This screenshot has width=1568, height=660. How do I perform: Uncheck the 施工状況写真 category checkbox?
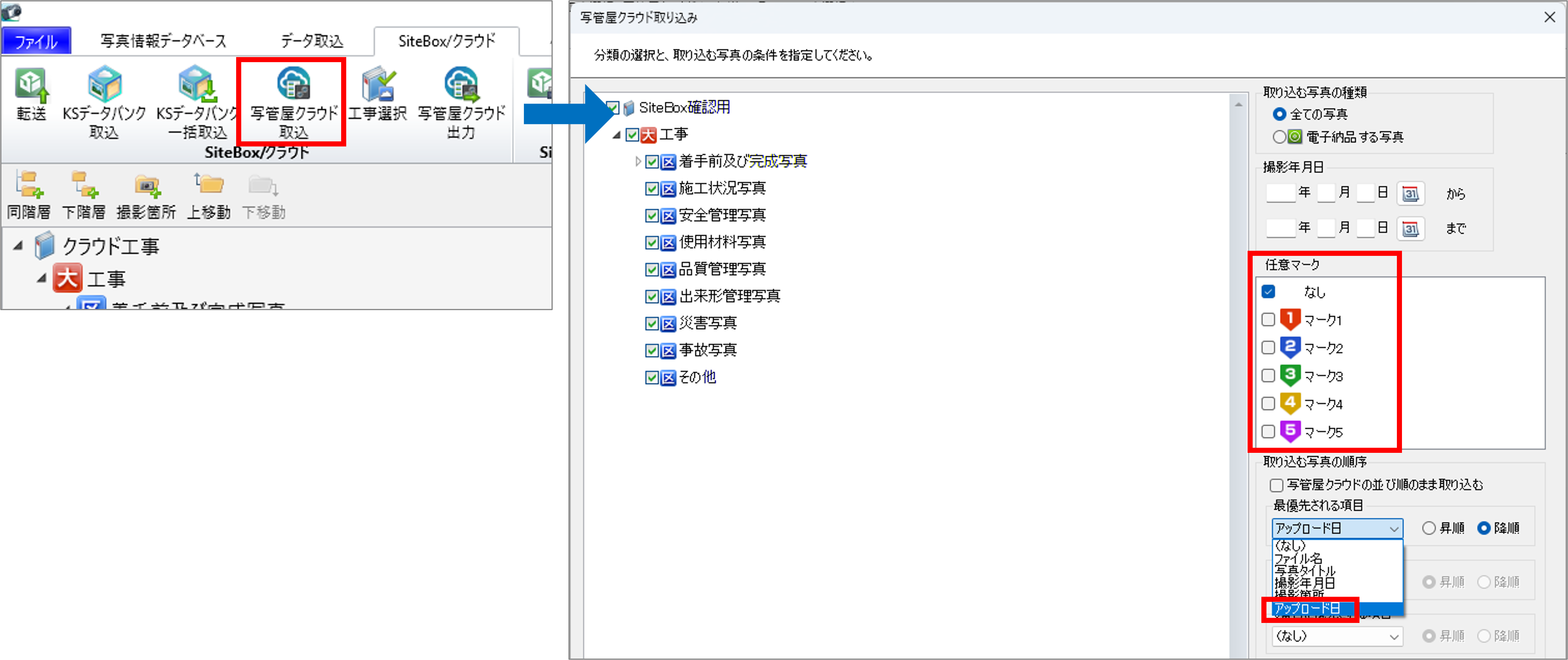point(652,189)
